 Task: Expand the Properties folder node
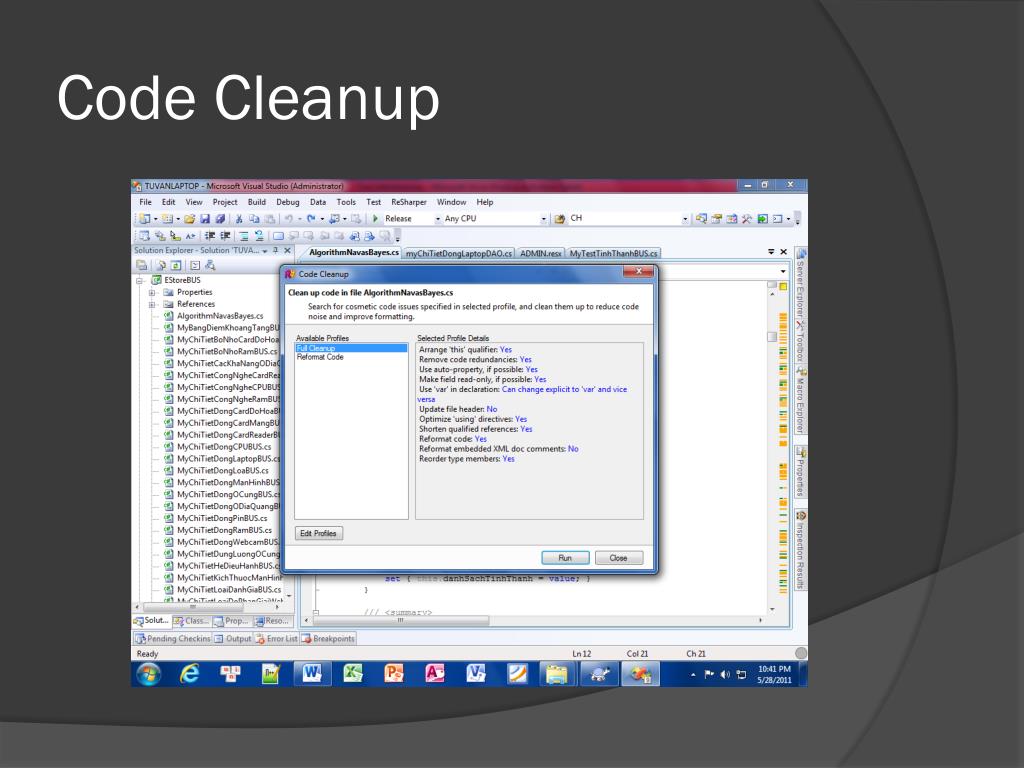152,293
